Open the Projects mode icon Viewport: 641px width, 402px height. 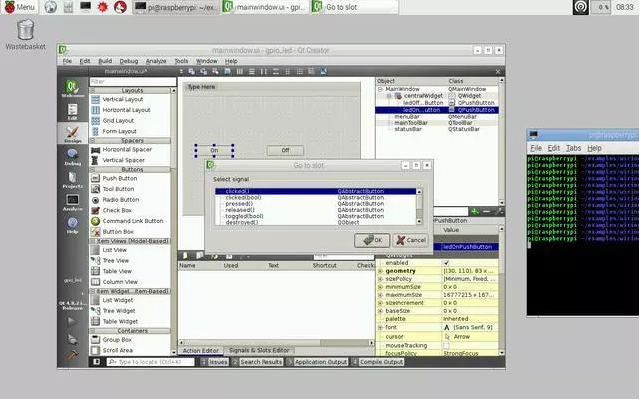73,176
